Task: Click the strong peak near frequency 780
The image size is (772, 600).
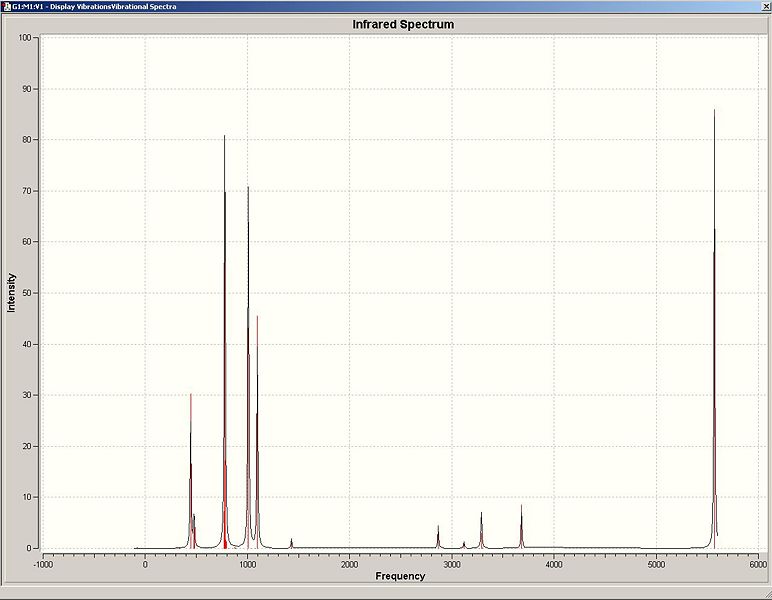Action: (x=225, y=342)
